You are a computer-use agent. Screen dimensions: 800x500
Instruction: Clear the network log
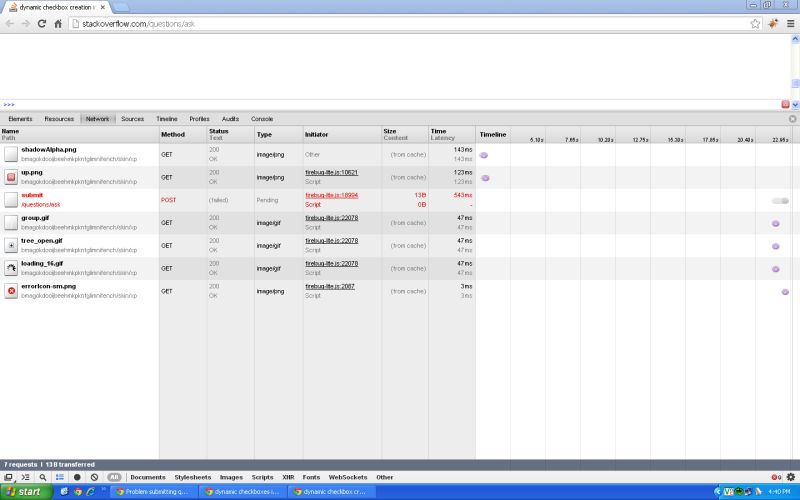click(94, 477)
